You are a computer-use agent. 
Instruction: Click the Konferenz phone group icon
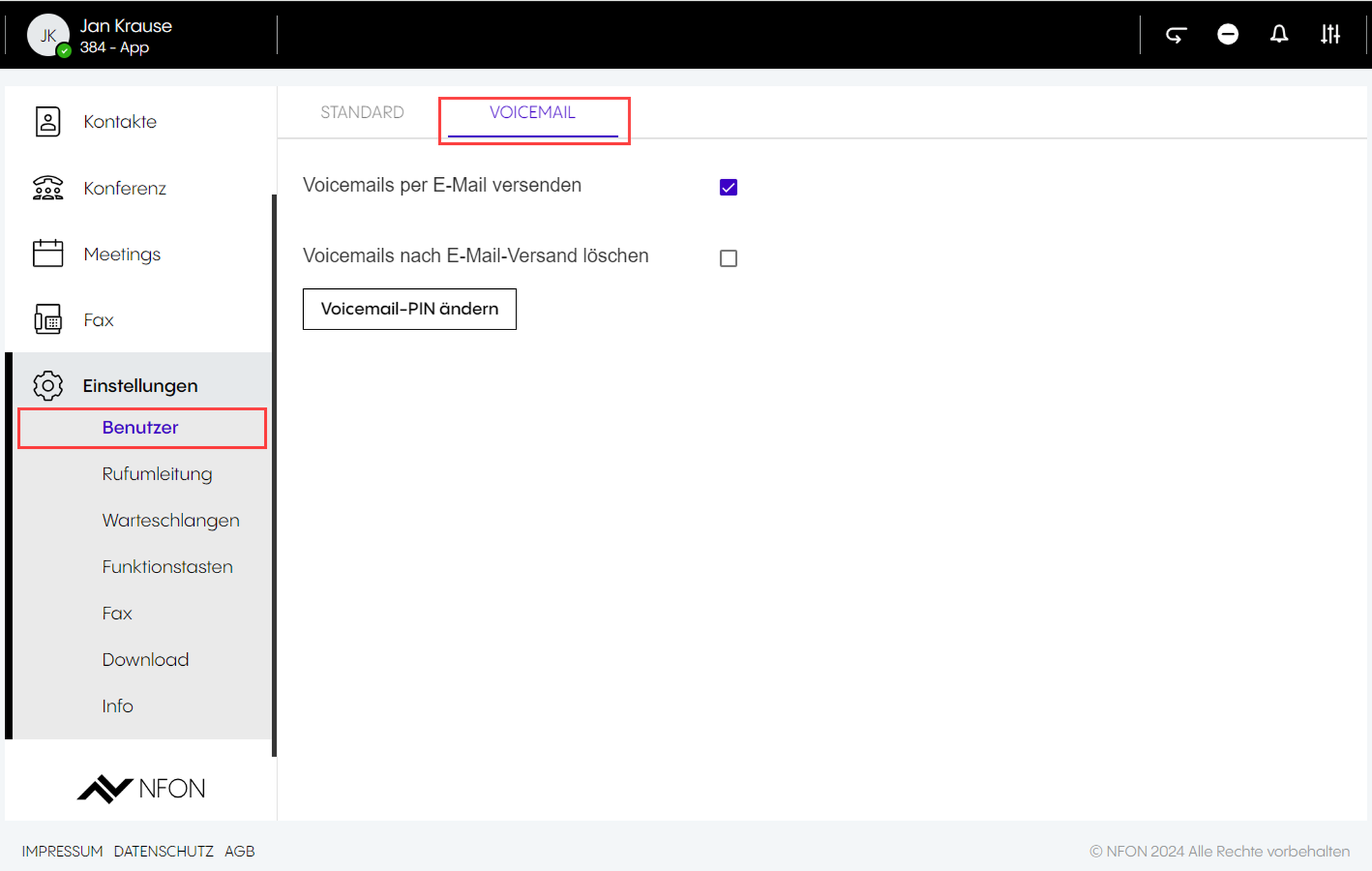point(48,188)
